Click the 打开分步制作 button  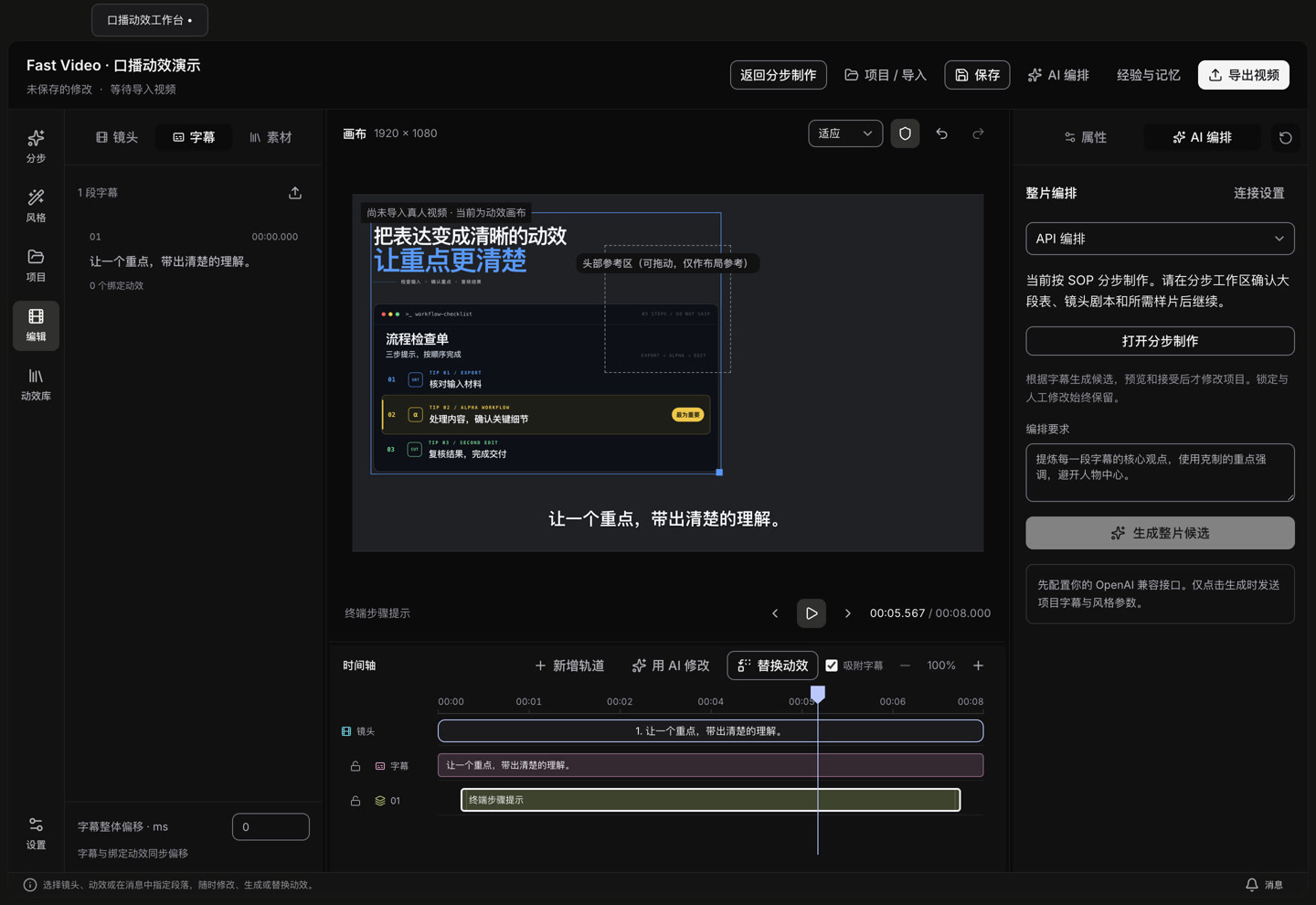1160,341
